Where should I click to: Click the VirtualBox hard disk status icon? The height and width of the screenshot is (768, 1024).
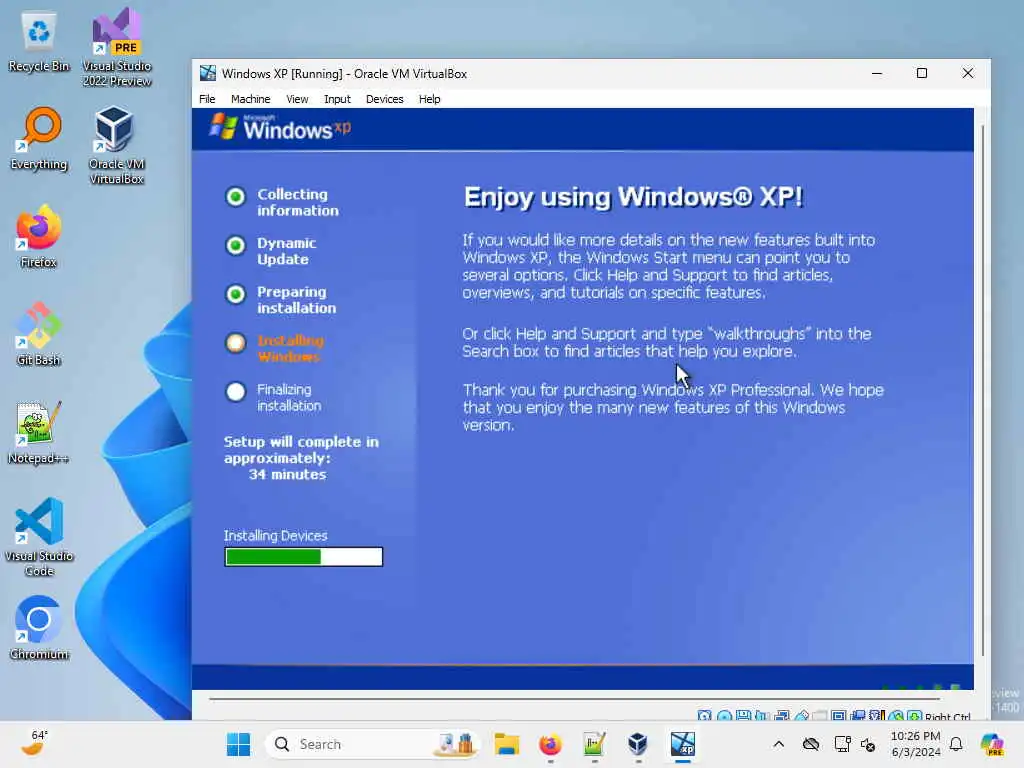coord(704,716)
